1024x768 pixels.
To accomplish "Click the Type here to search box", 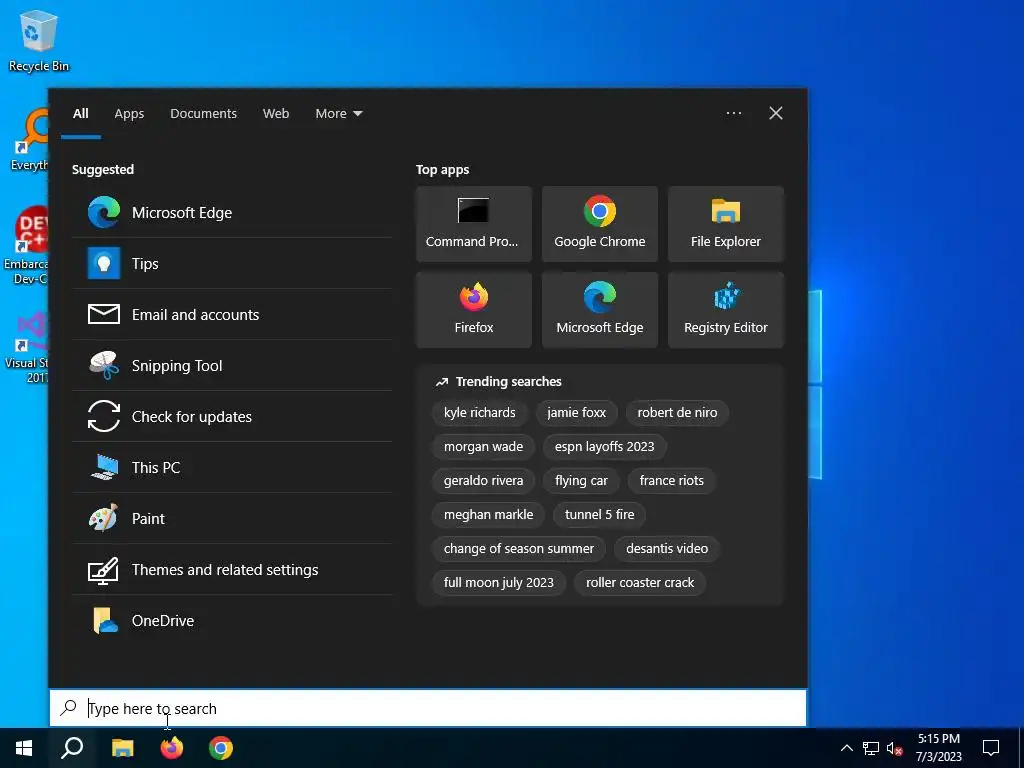I will pos(428,708).
